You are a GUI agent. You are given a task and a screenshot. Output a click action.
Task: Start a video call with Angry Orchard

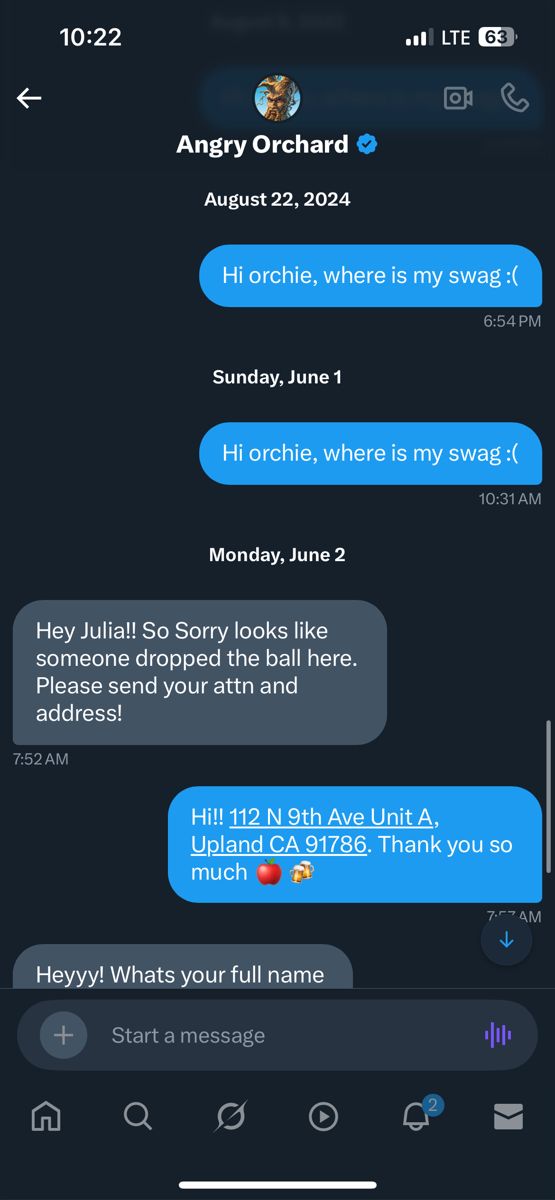pos(458,98)
